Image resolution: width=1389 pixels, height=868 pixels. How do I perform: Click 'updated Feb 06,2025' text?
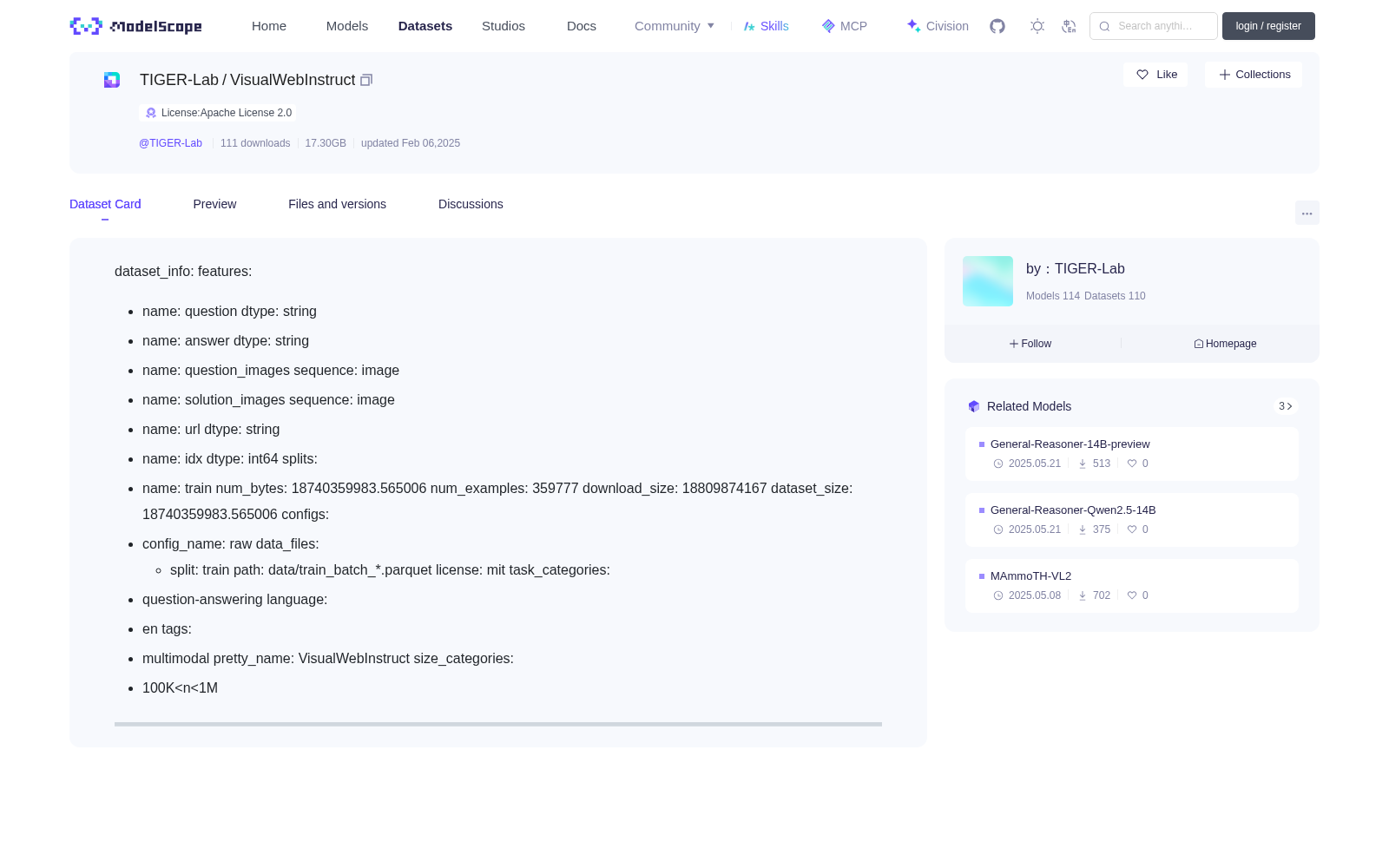coord(411,143)
